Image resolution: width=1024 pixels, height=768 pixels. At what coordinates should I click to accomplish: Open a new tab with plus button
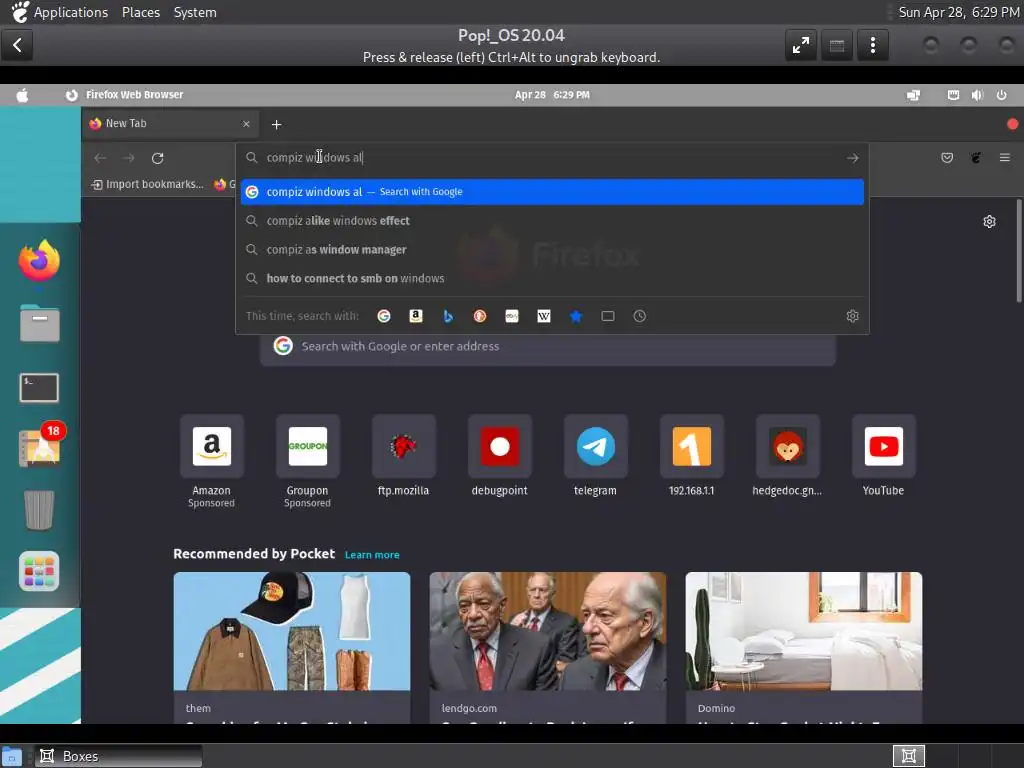point(276,124)
